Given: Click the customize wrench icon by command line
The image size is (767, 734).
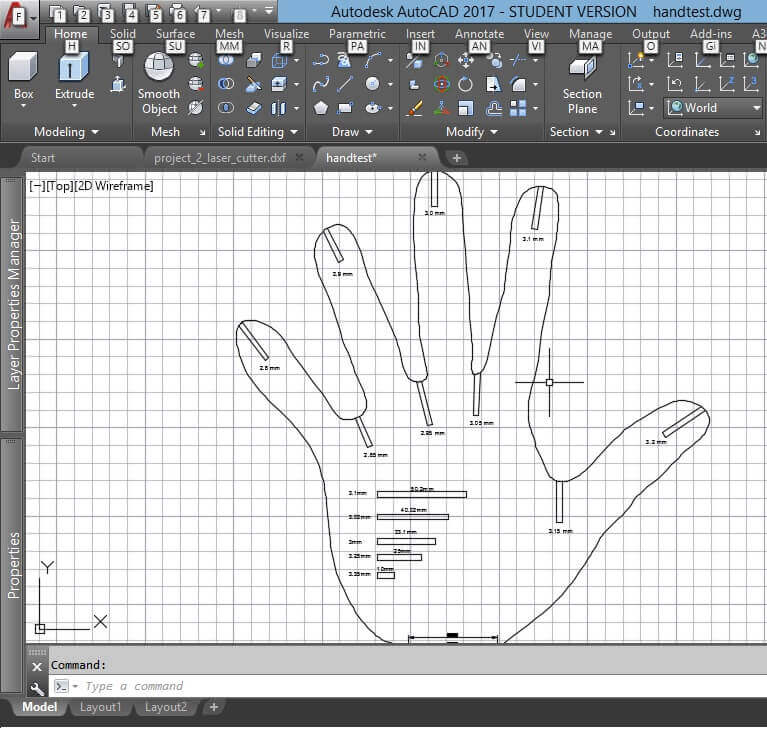Looking at the screenshot, I should 37,689.
